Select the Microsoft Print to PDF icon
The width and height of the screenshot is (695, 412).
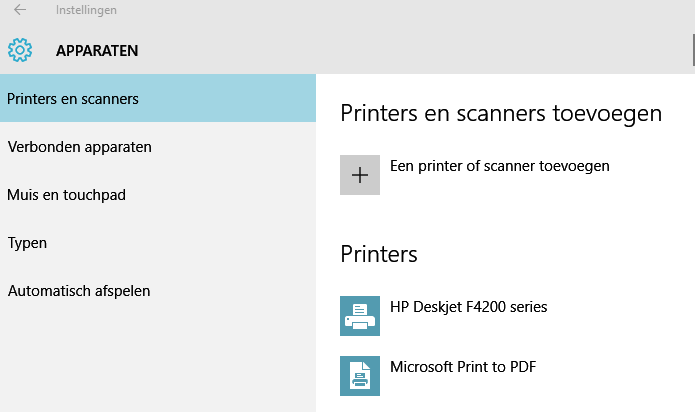pos(360,376)
